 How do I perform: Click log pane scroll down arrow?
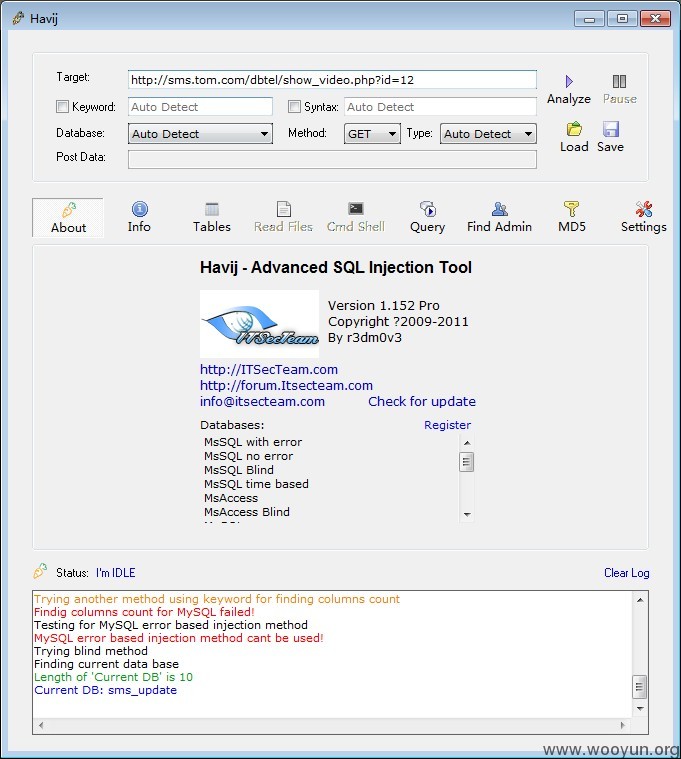(x=640, y=708)
